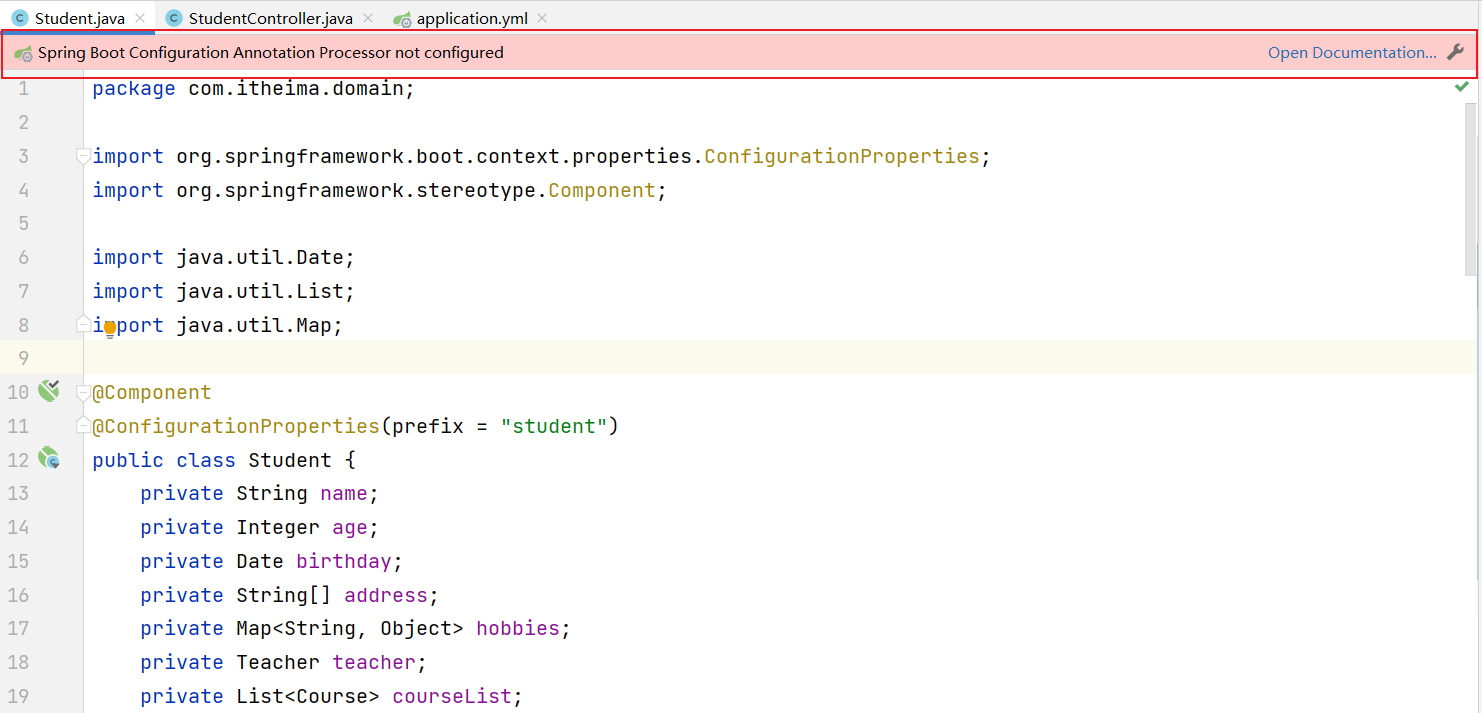The width and height of the screenshot is (1482, 713).
Task: Click the Open Documentation link
Action: tap(1352, 53)
